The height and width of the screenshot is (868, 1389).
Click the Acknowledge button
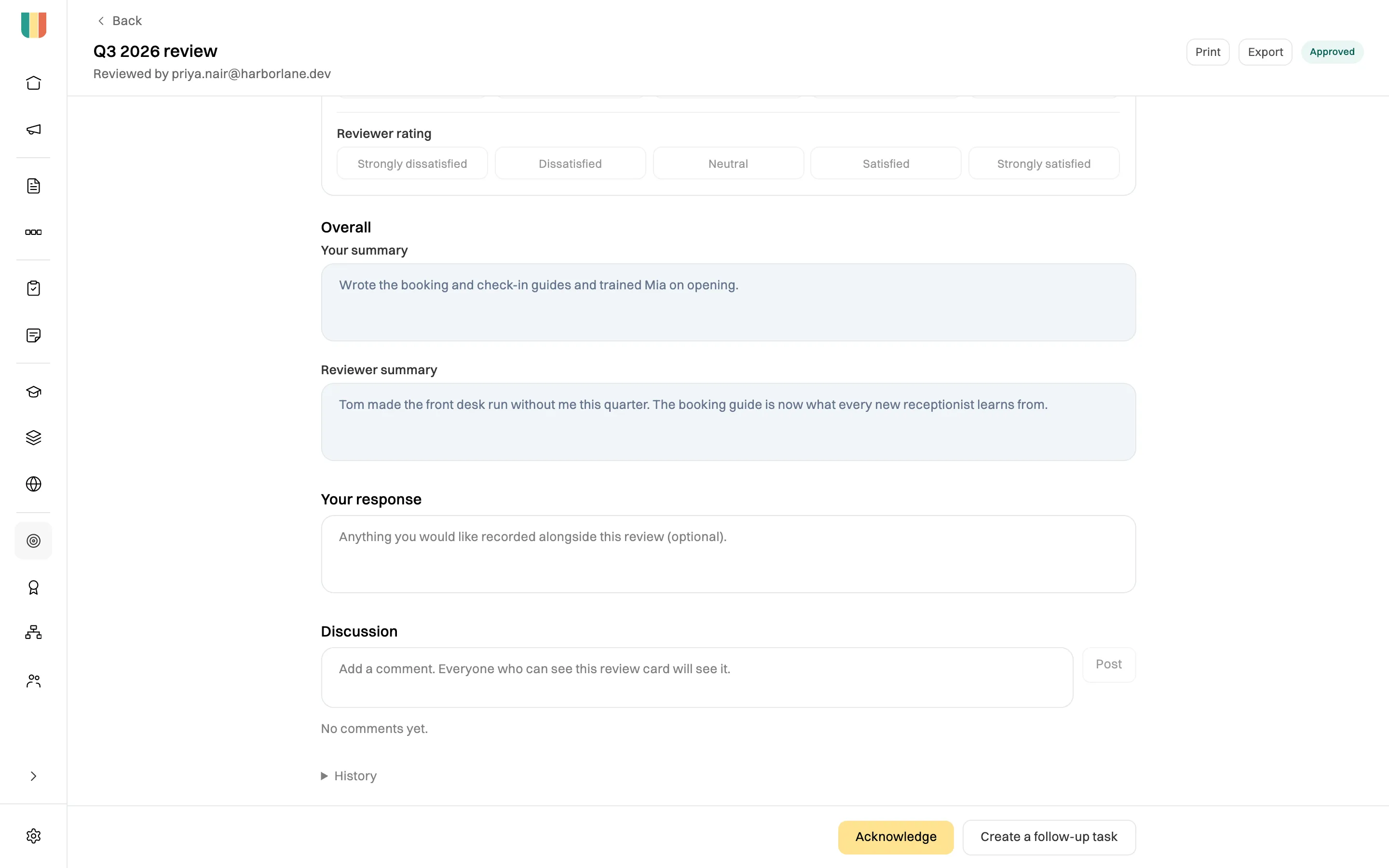(896, 837)
